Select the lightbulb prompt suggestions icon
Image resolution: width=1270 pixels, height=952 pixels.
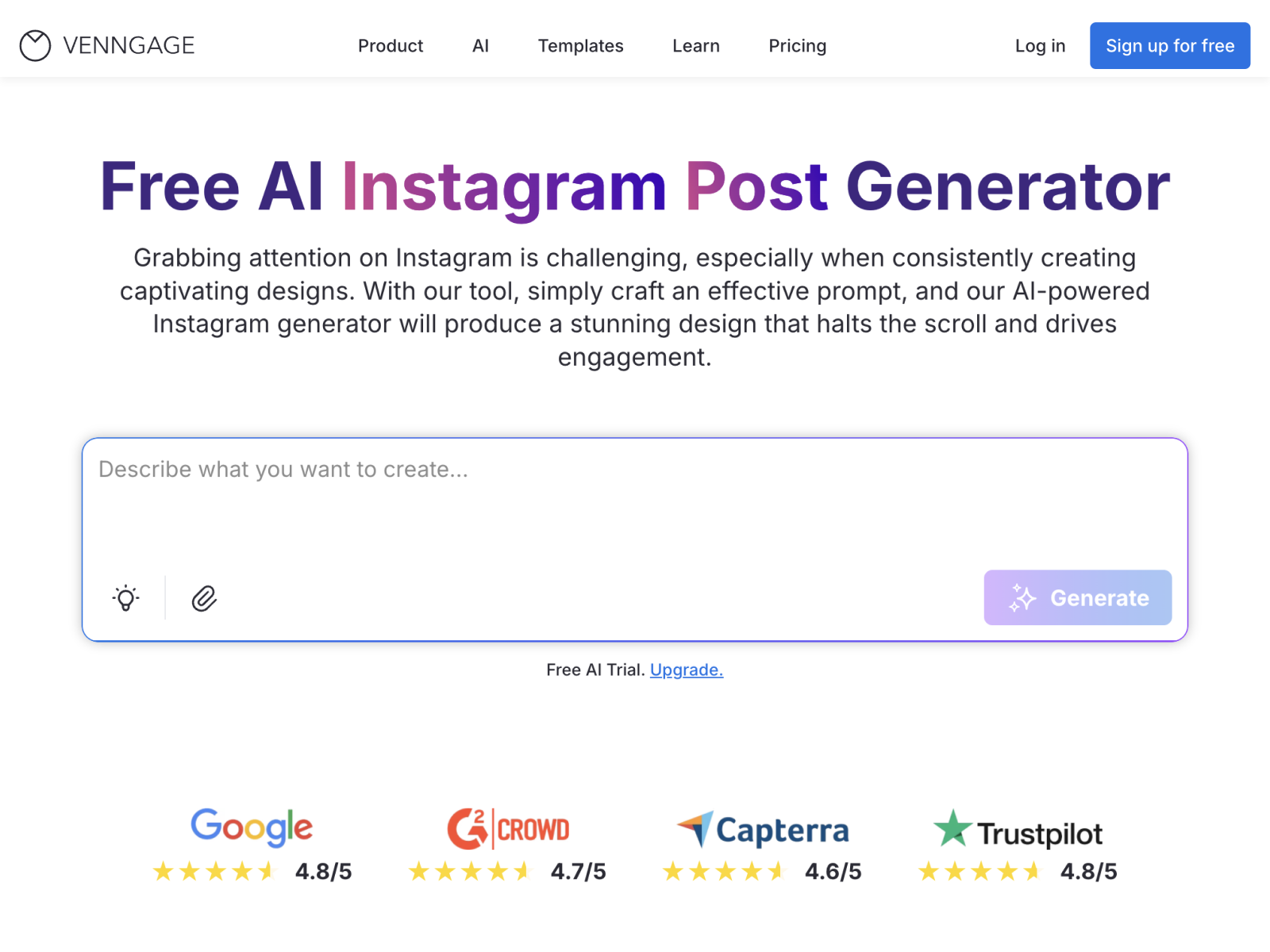pyautogui.click(x=125, y=597)
